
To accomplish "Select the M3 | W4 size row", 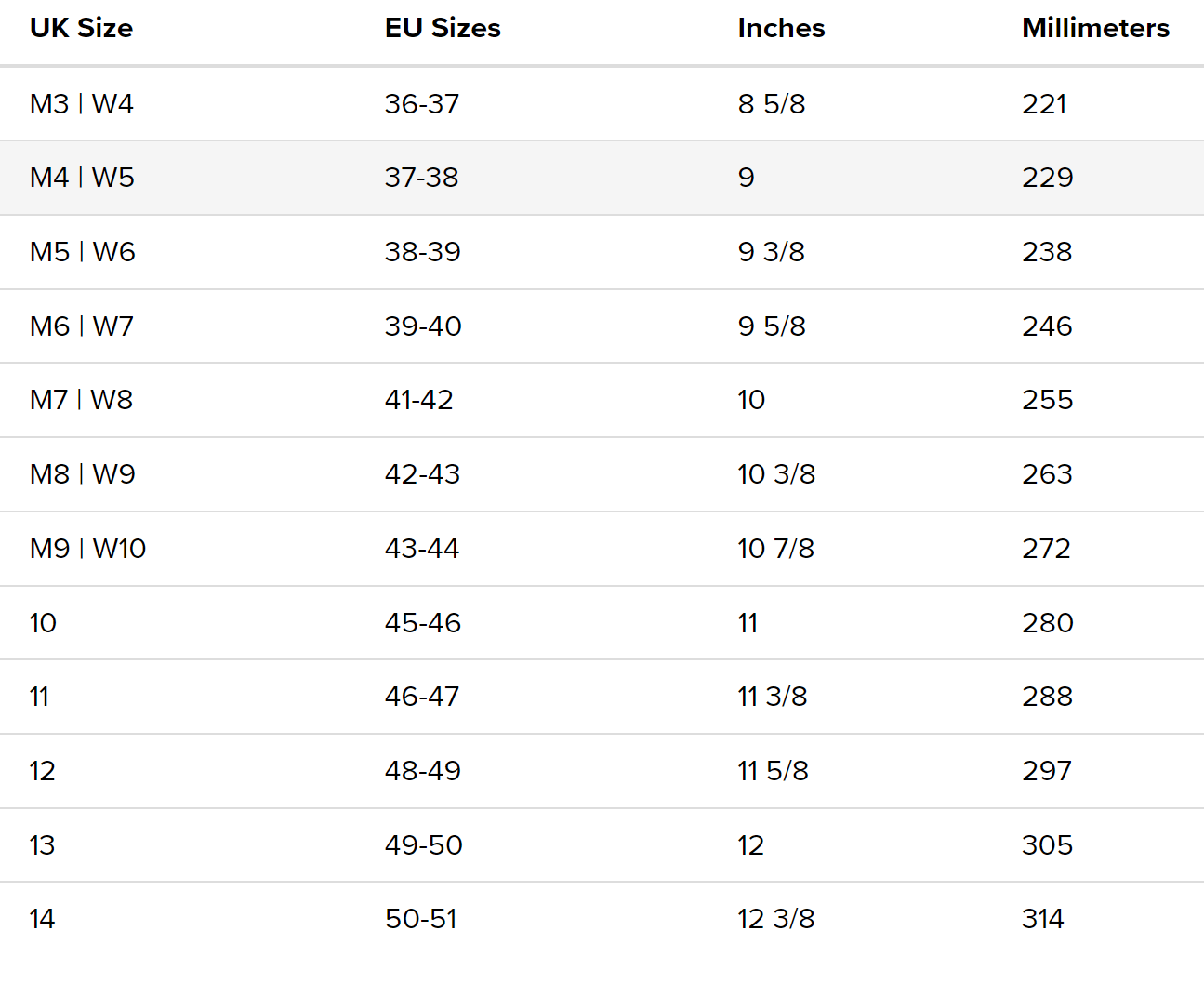I will (602, 104).
